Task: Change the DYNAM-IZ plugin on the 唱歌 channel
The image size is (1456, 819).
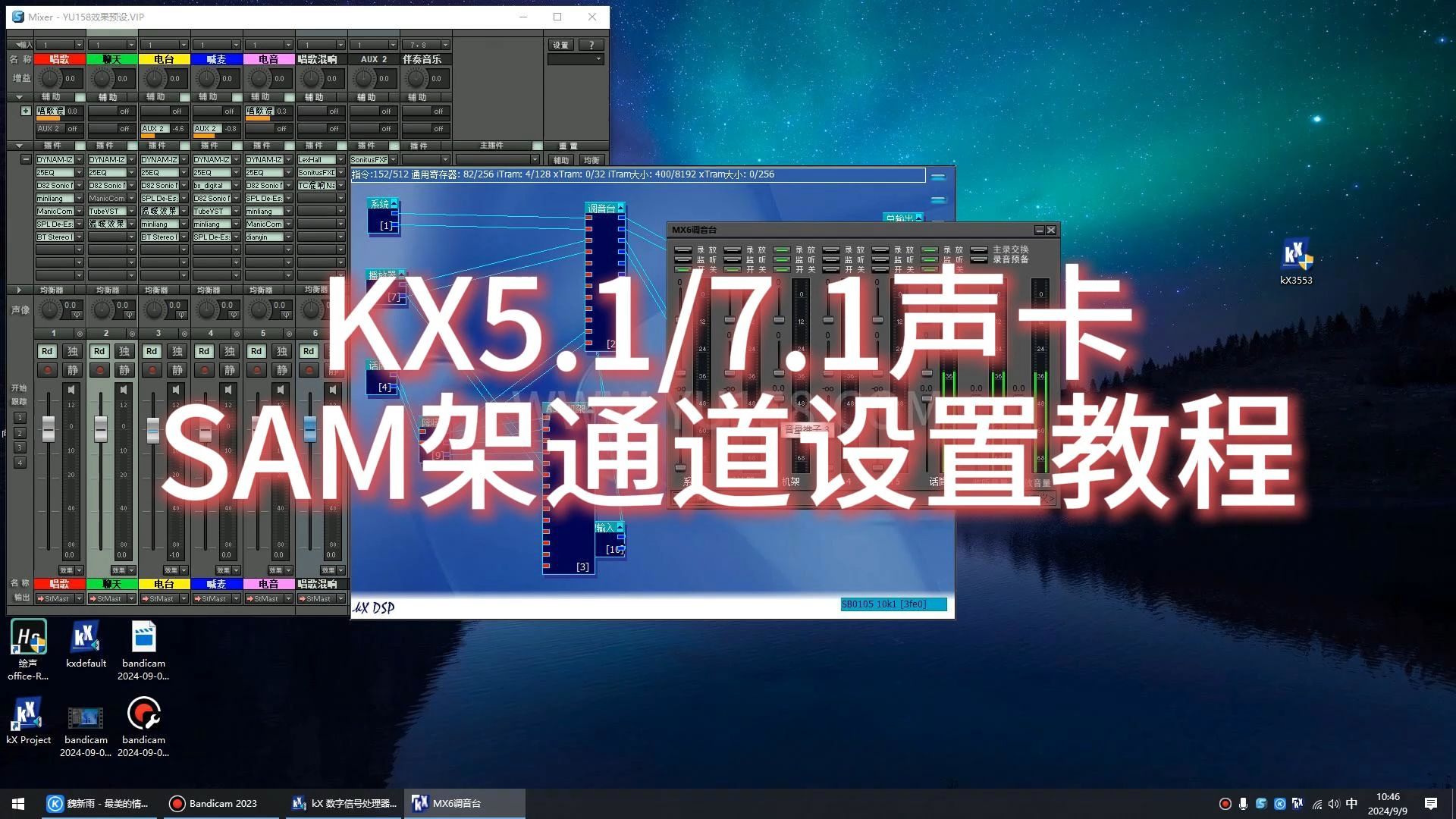Action: click(x=58, y=159)
